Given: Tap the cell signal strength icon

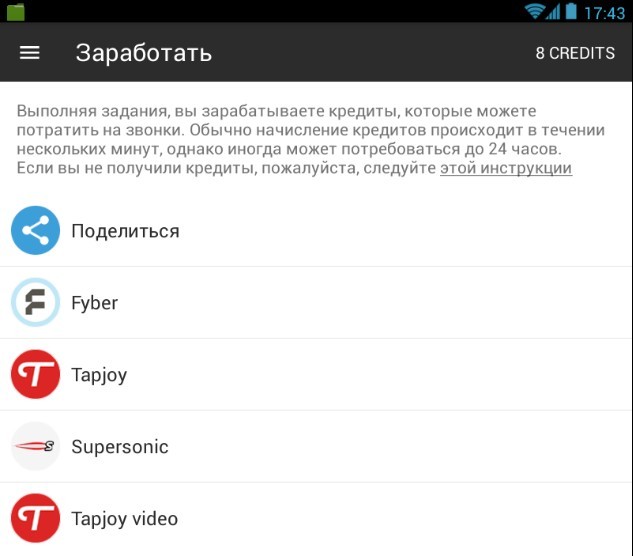Looking at the screenshot, I should (x=553, y=11).
